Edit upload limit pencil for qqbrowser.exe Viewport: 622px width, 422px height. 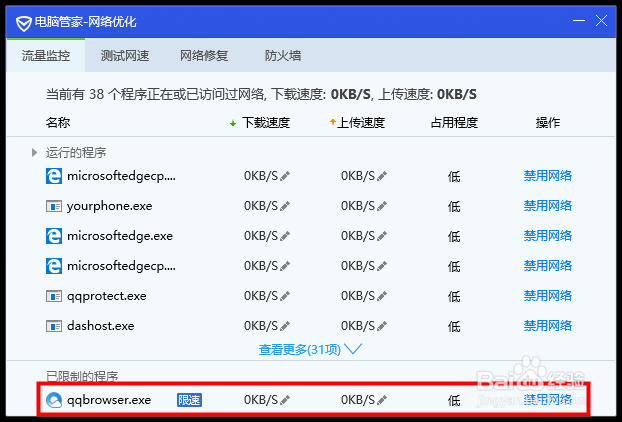tap(382, 400)
